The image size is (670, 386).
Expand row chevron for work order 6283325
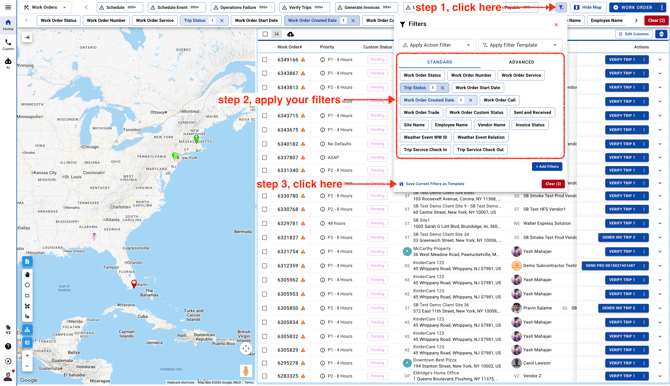click(660, 376)
